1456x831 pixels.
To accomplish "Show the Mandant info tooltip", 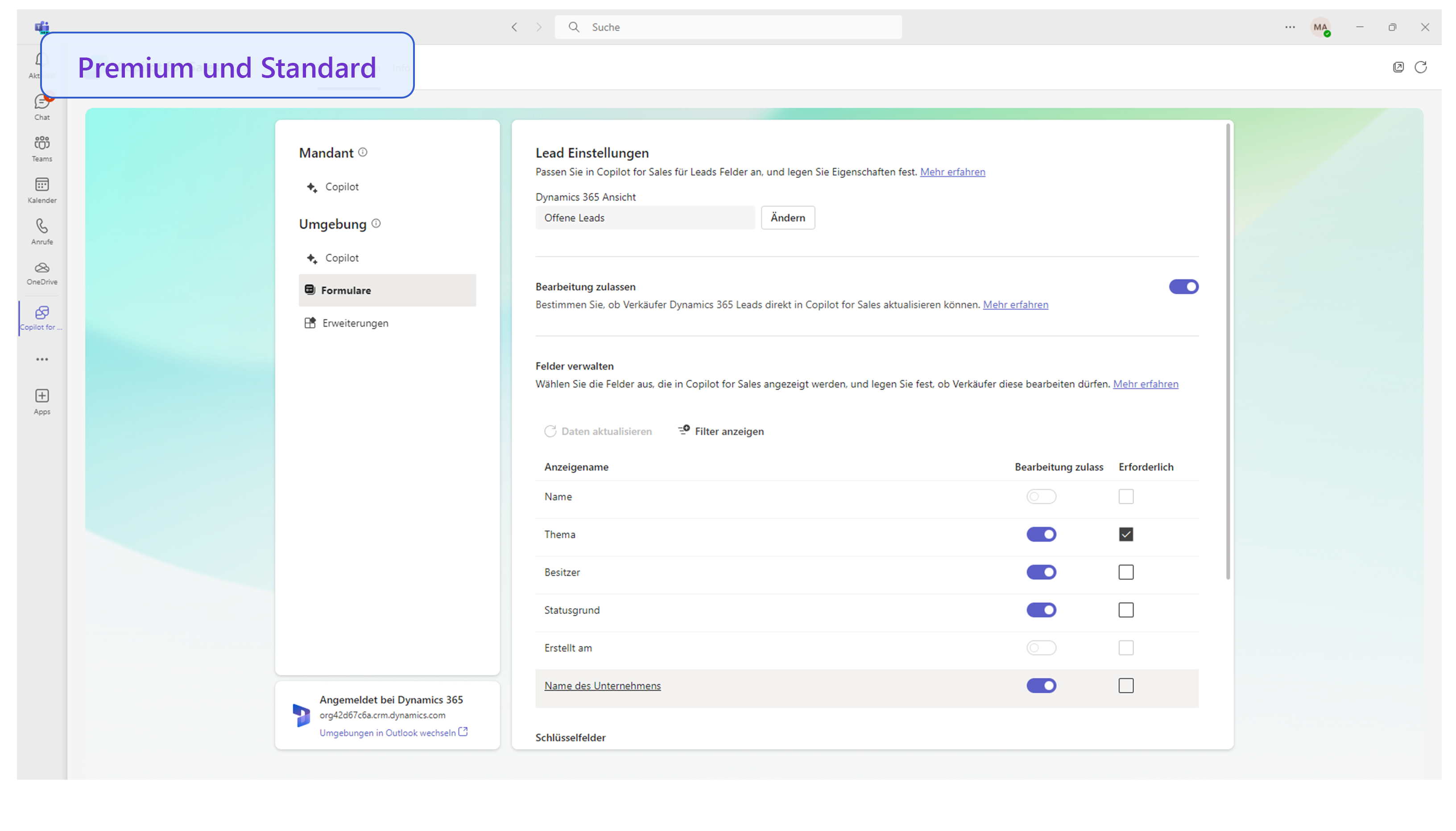I will tap(363, 152).
